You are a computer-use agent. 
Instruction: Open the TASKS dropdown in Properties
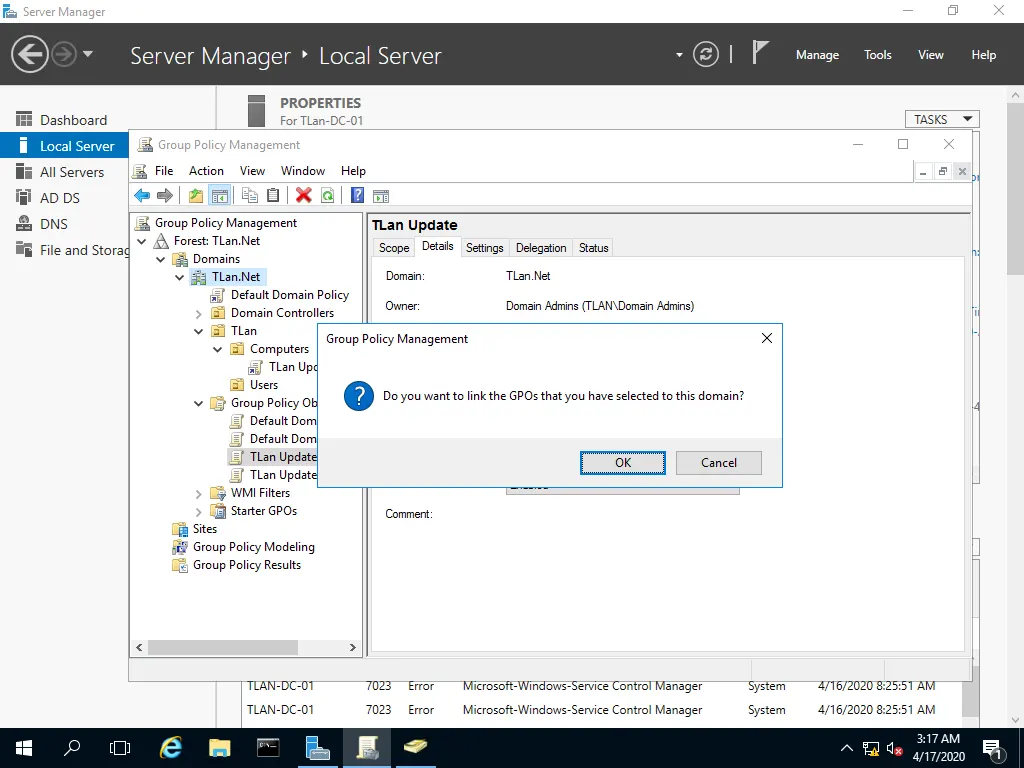(942, 120)
